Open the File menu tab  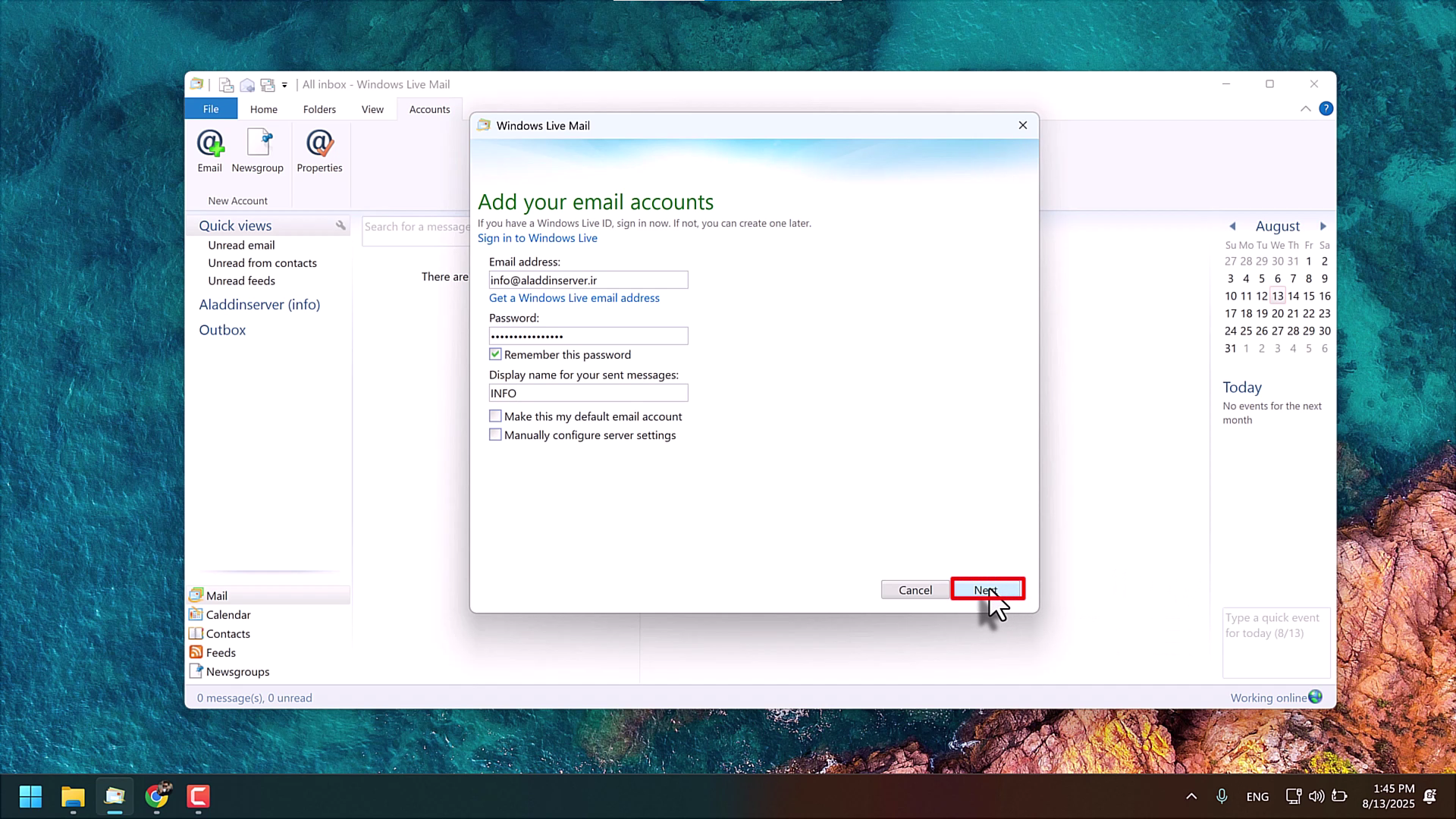[x=211, y=108]
